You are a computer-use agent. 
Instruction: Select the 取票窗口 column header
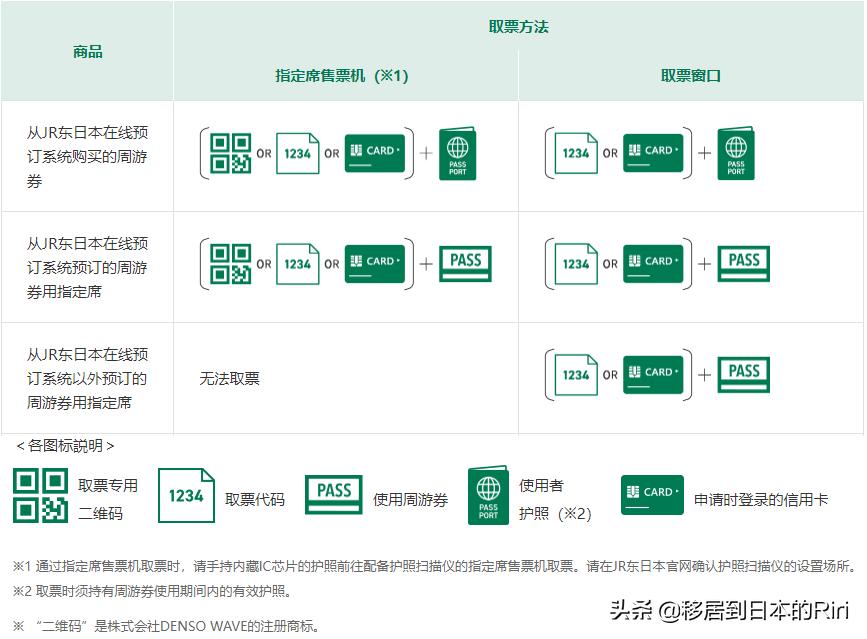tap(690, 73)
